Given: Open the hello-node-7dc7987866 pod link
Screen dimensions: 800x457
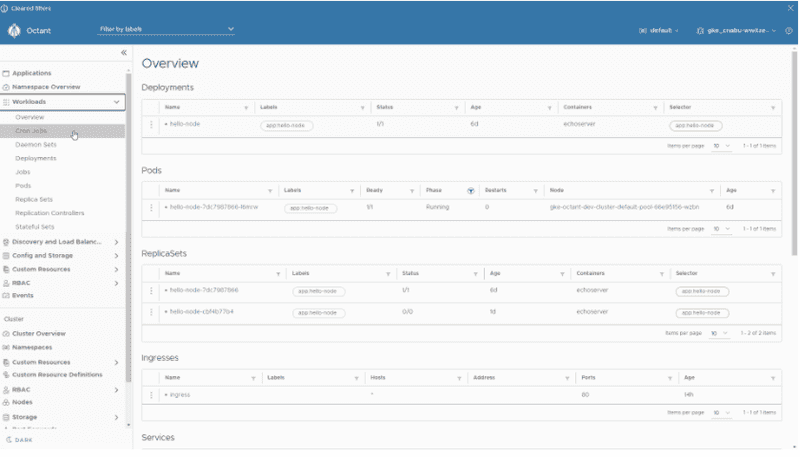Looking at the screenshot, I should pos(214,207).
